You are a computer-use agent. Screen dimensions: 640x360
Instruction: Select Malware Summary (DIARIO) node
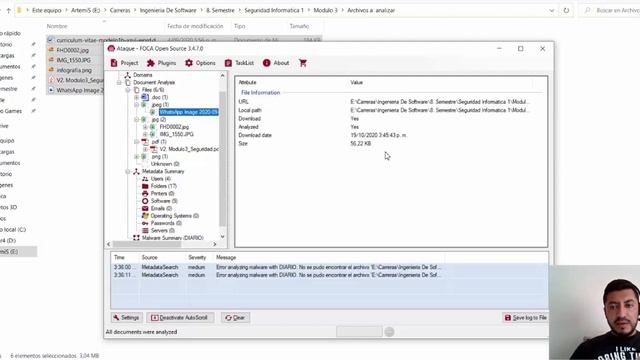172,238
